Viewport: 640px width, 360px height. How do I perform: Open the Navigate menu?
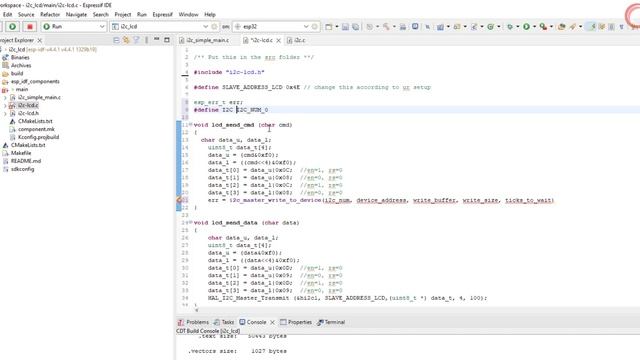click(76, 14)
